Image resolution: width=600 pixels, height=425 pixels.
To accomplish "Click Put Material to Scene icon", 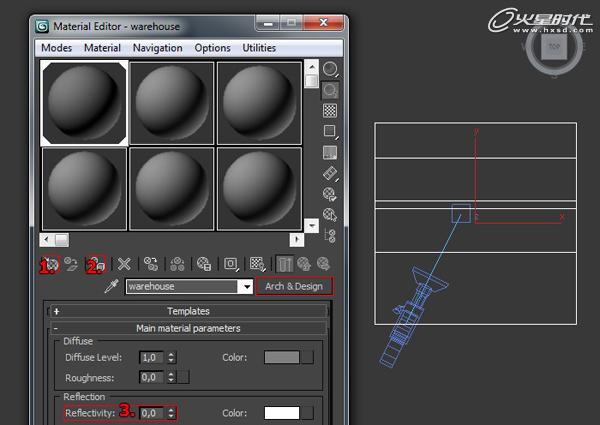I will click(x=72, y=264).
